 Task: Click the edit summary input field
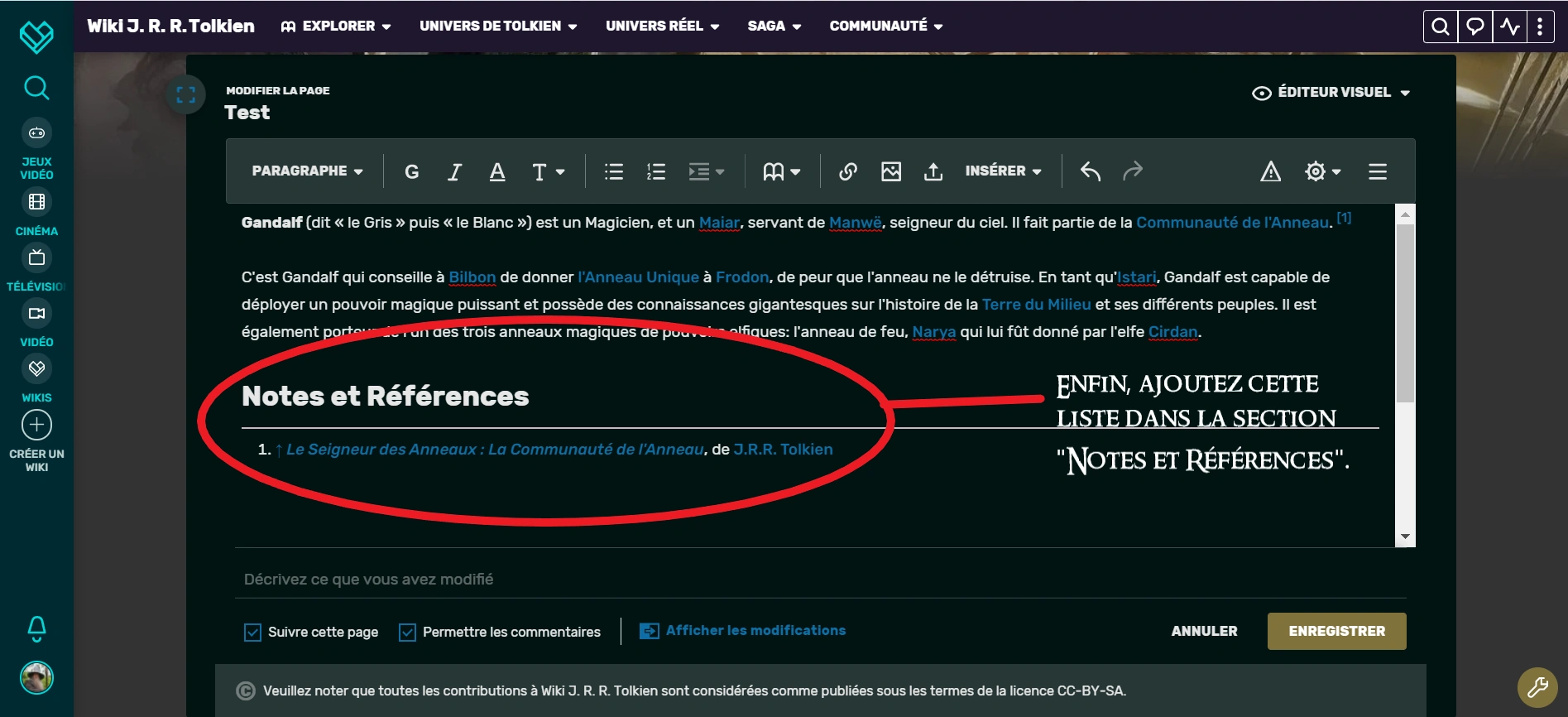tap(821, 579)
